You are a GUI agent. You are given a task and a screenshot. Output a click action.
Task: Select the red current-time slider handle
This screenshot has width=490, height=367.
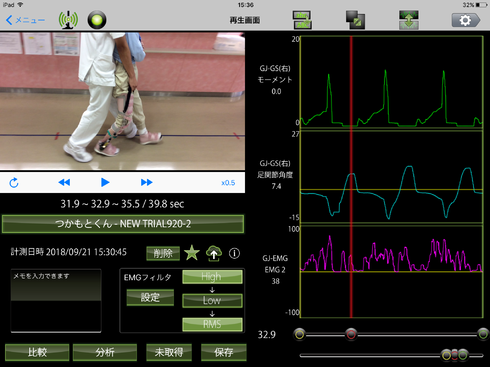pos(351,334)
